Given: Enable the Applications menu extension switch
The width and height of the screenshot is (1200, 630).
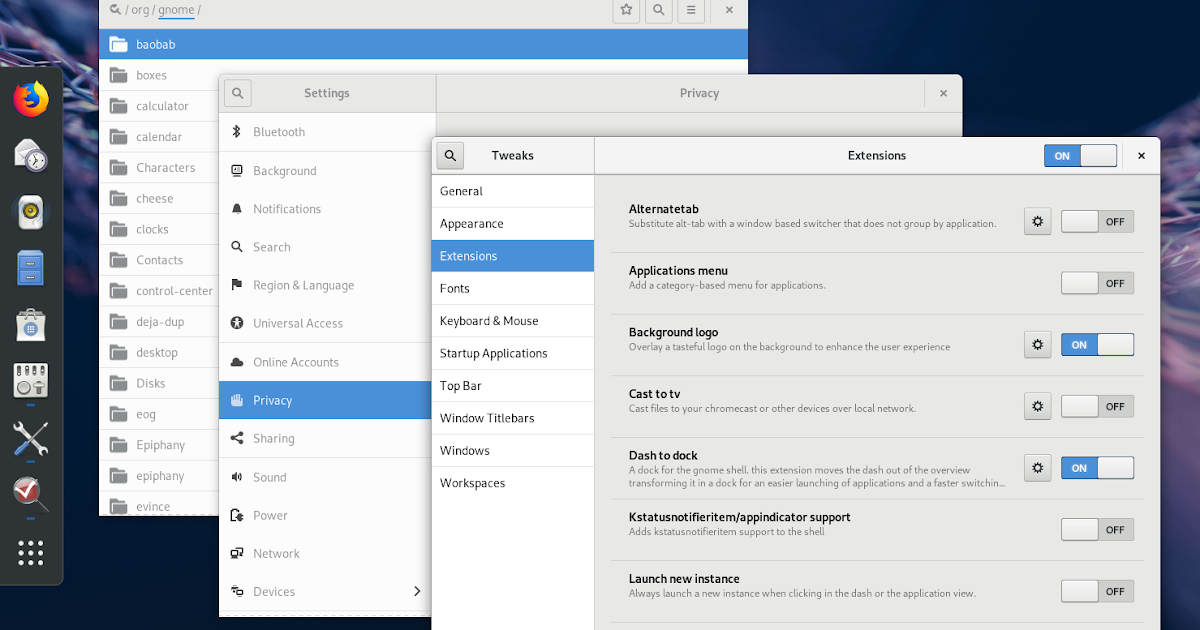Looking at the screenshot, I should (1097, 283).
